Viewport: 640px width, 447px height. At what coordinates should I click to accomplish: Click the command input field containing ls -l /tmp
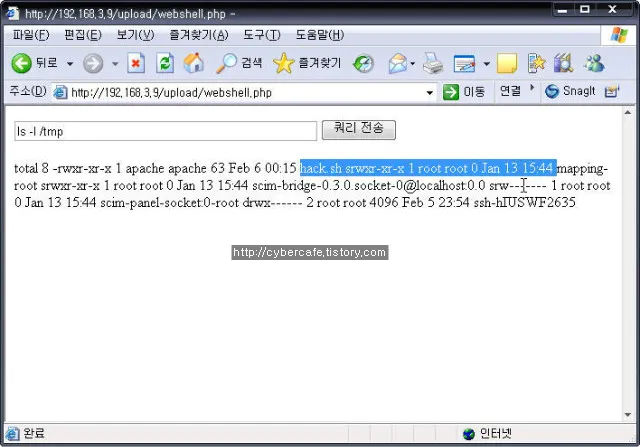tap(165, 131)
